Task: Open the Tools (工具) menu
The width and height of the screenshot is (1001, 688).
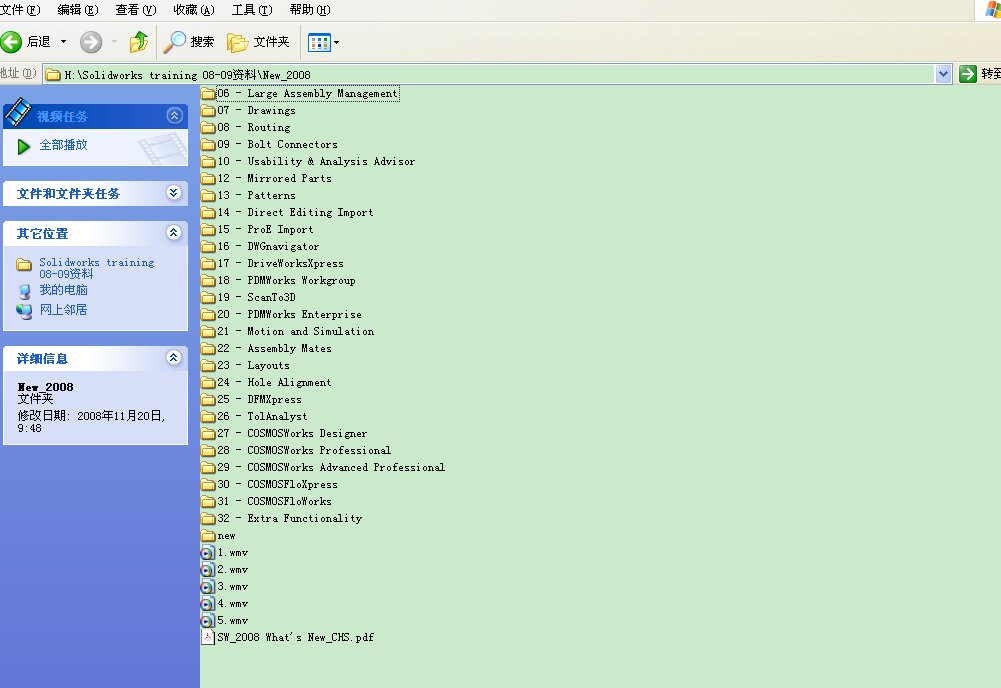Action: pyautogui.click(x=252, y=10)
